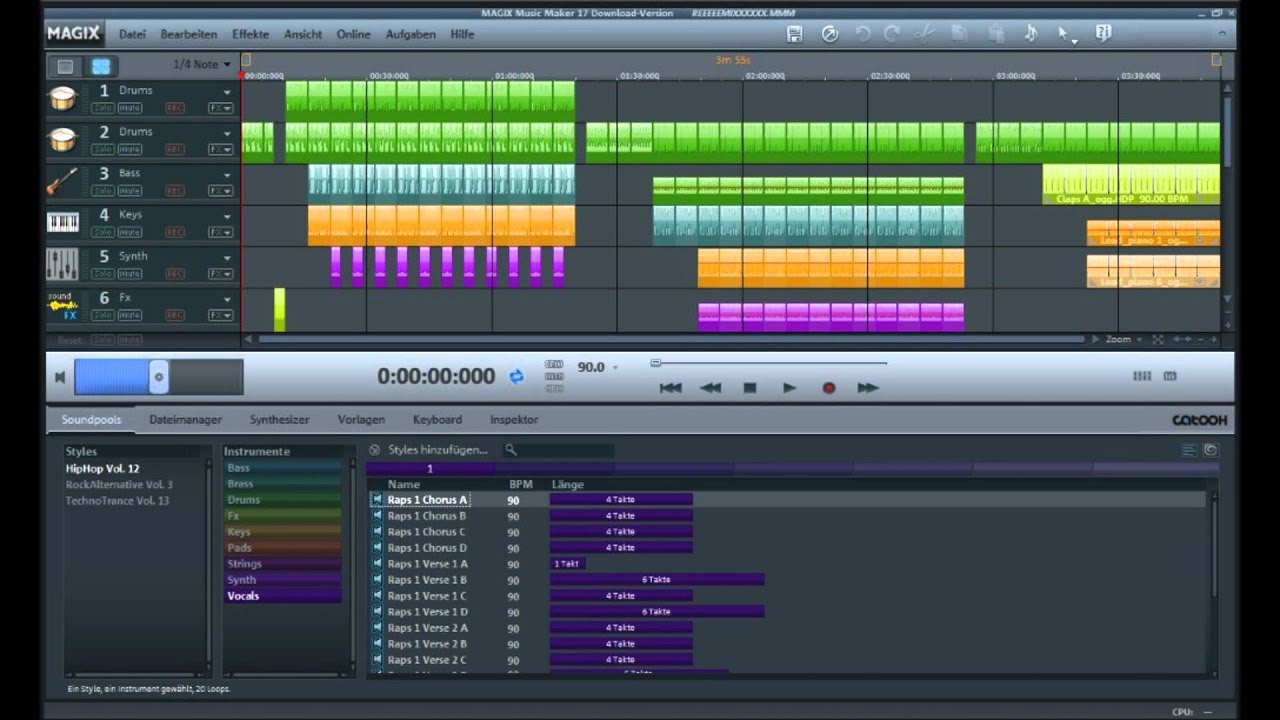This screenshot has width=1280, height=720.
Task: Switch to the Dateimanager tab
Action: [185, 420]
